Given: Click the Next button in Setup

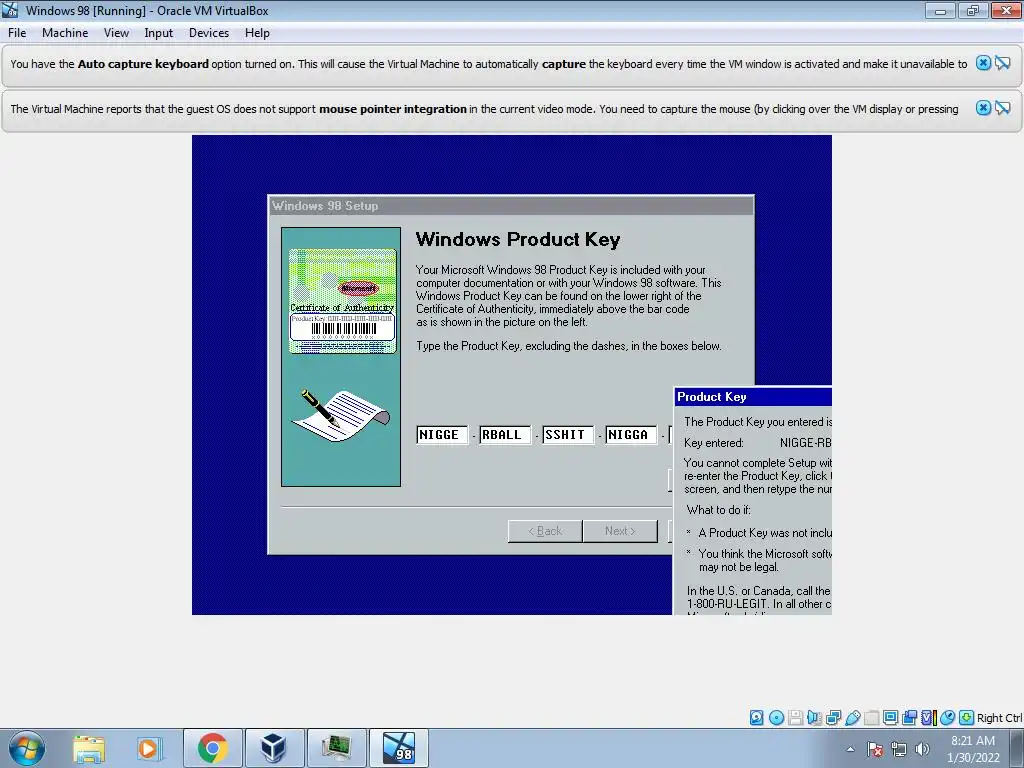Looking at the screenshot, I should point(620,531).
